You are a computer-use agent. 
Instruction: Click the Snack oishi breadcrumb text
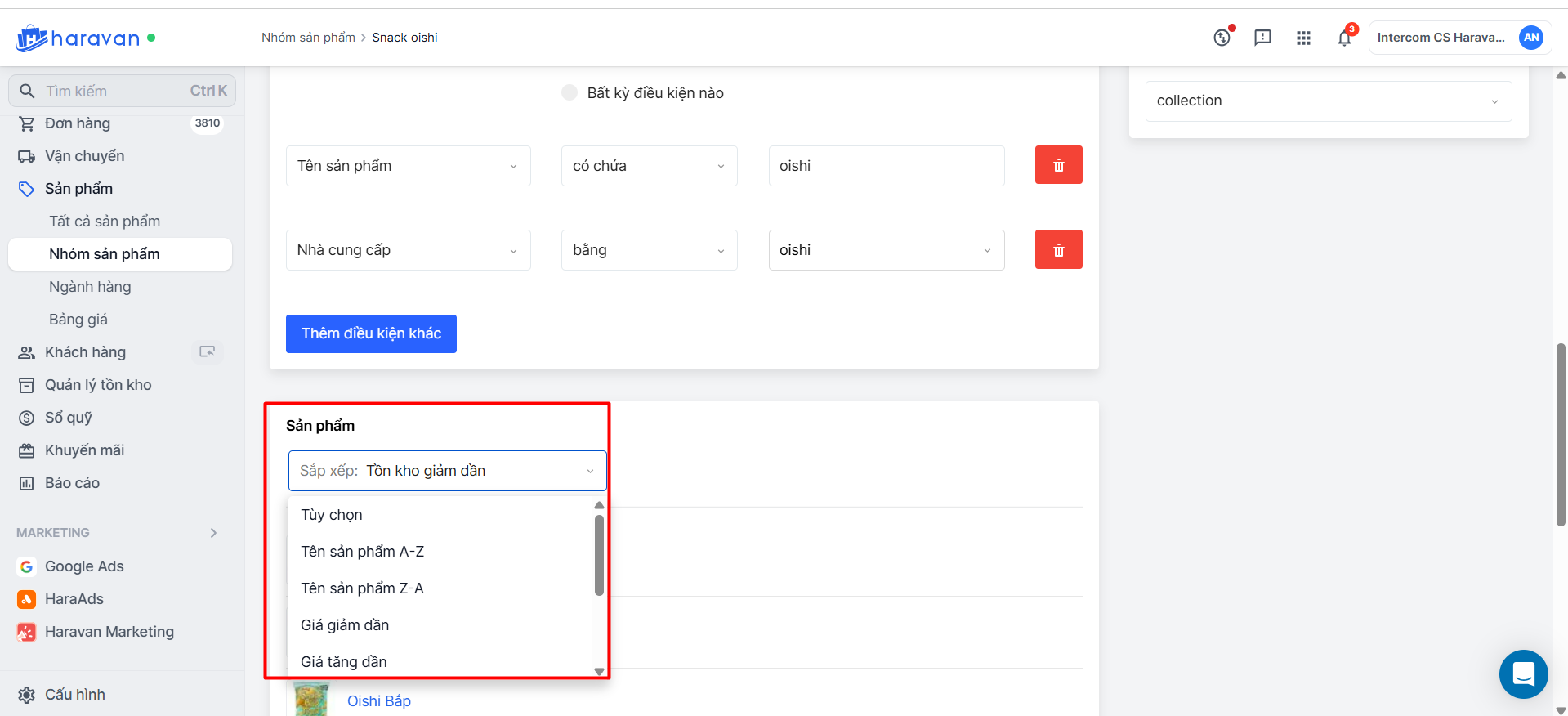(x=404, y=38)
